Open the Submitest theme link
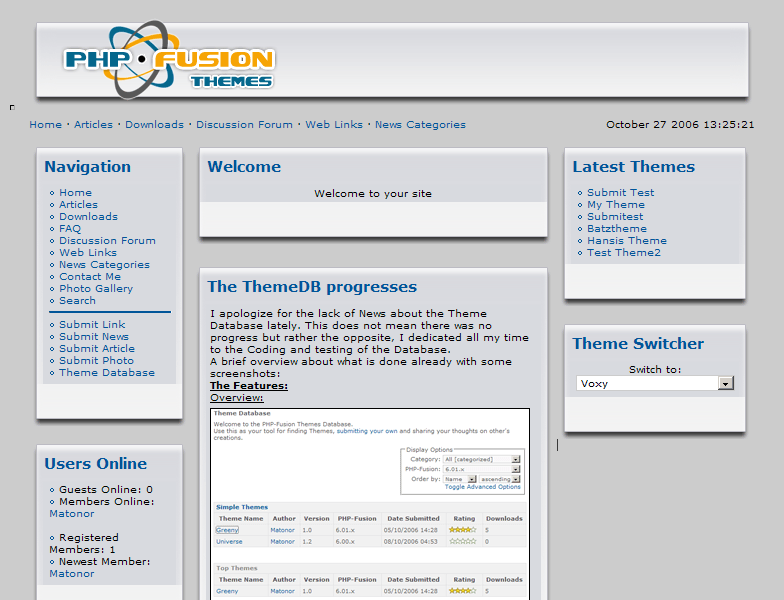The image size is (784, 600). click(615, 216)
